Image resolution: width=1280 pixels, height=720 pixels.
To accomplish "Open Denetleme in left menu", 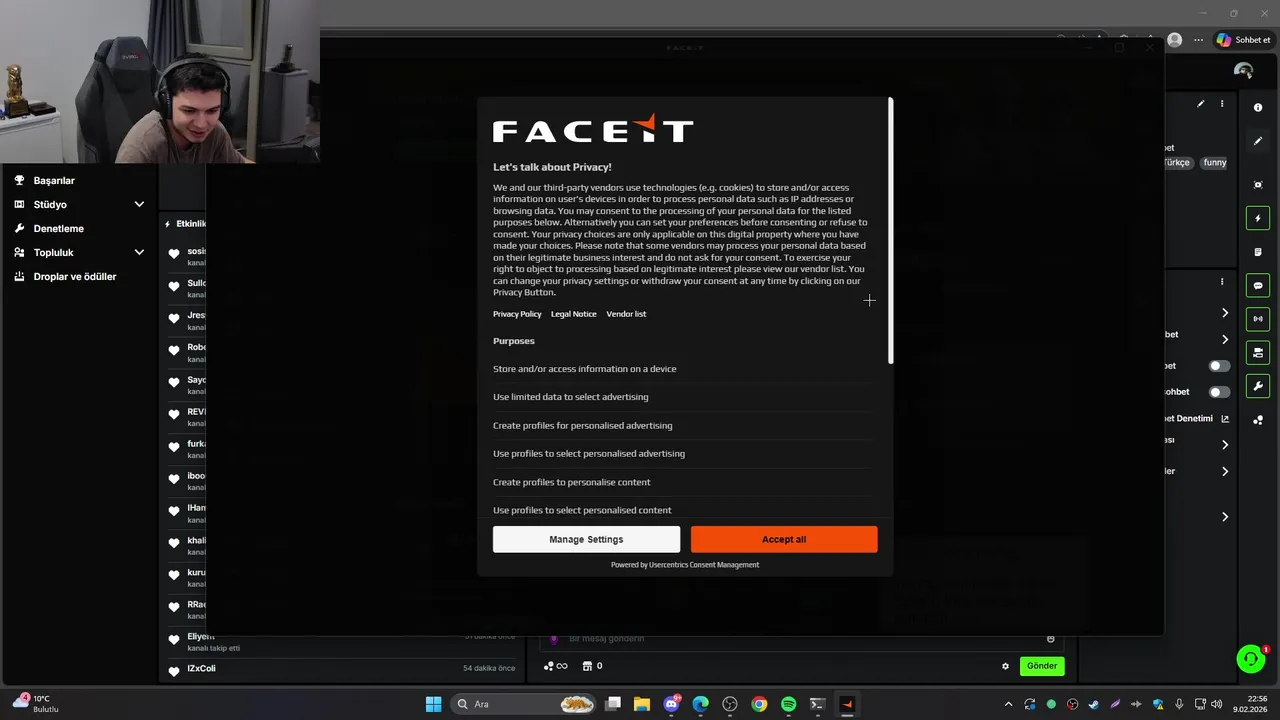I will pos(59,228).
